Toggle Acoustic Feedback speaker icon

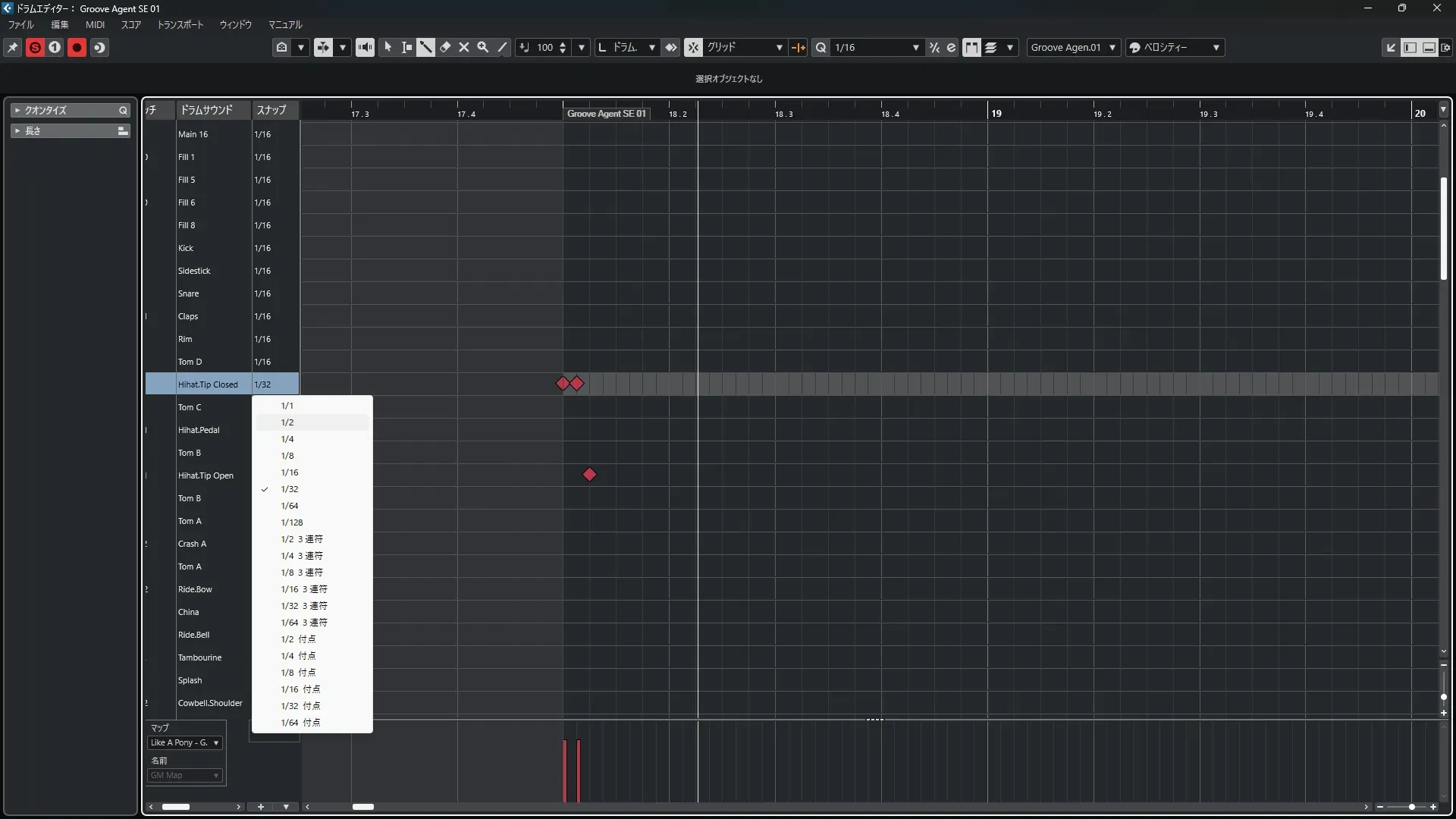365,47
